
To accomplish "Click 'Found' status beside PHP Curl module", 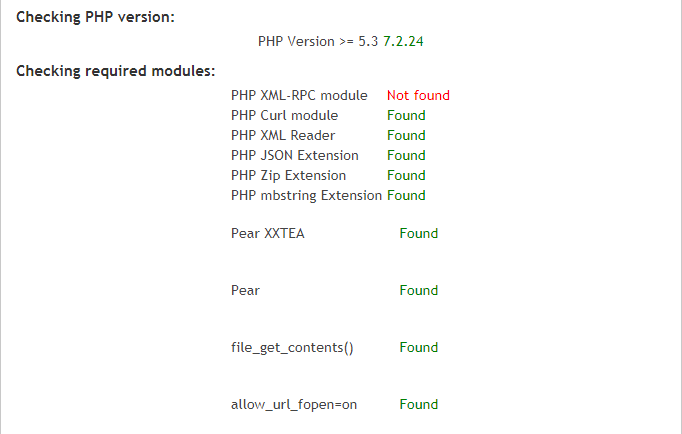I will click(x=406, y=116).
